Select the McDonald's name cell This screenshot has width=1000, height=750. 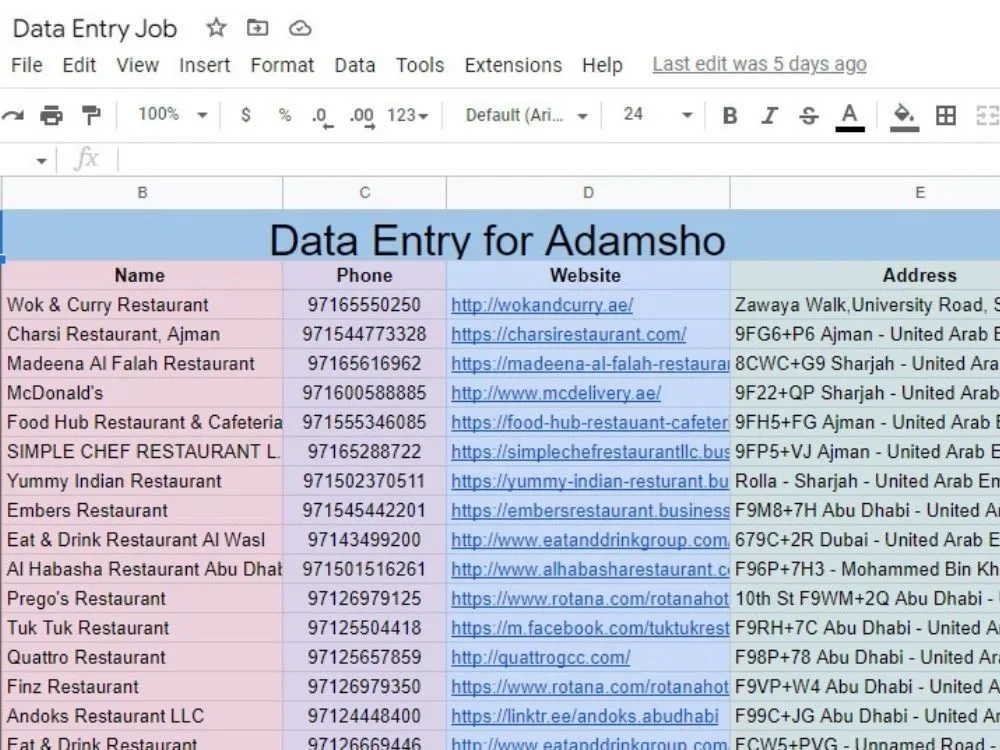pos(142,393)
